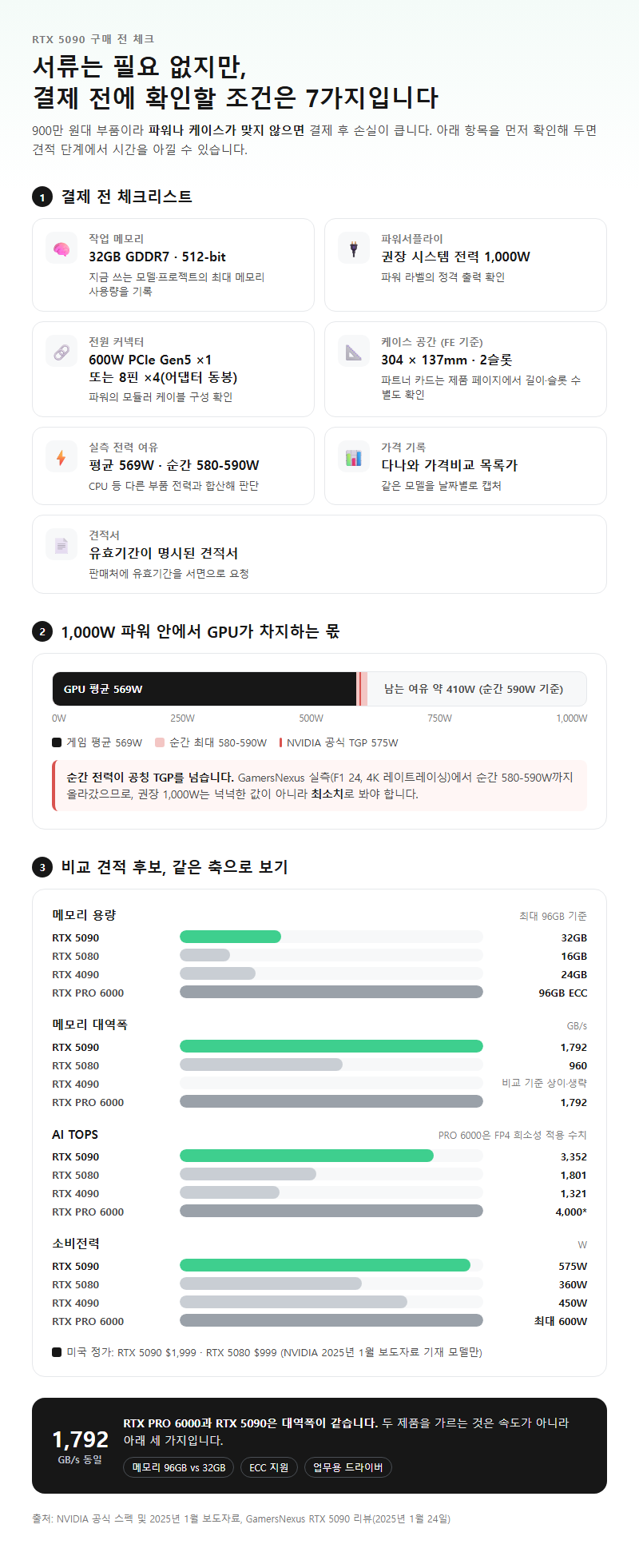Click the link icon for 전원 커넥터
This screenshot has height=1568, width=639.
62,352
